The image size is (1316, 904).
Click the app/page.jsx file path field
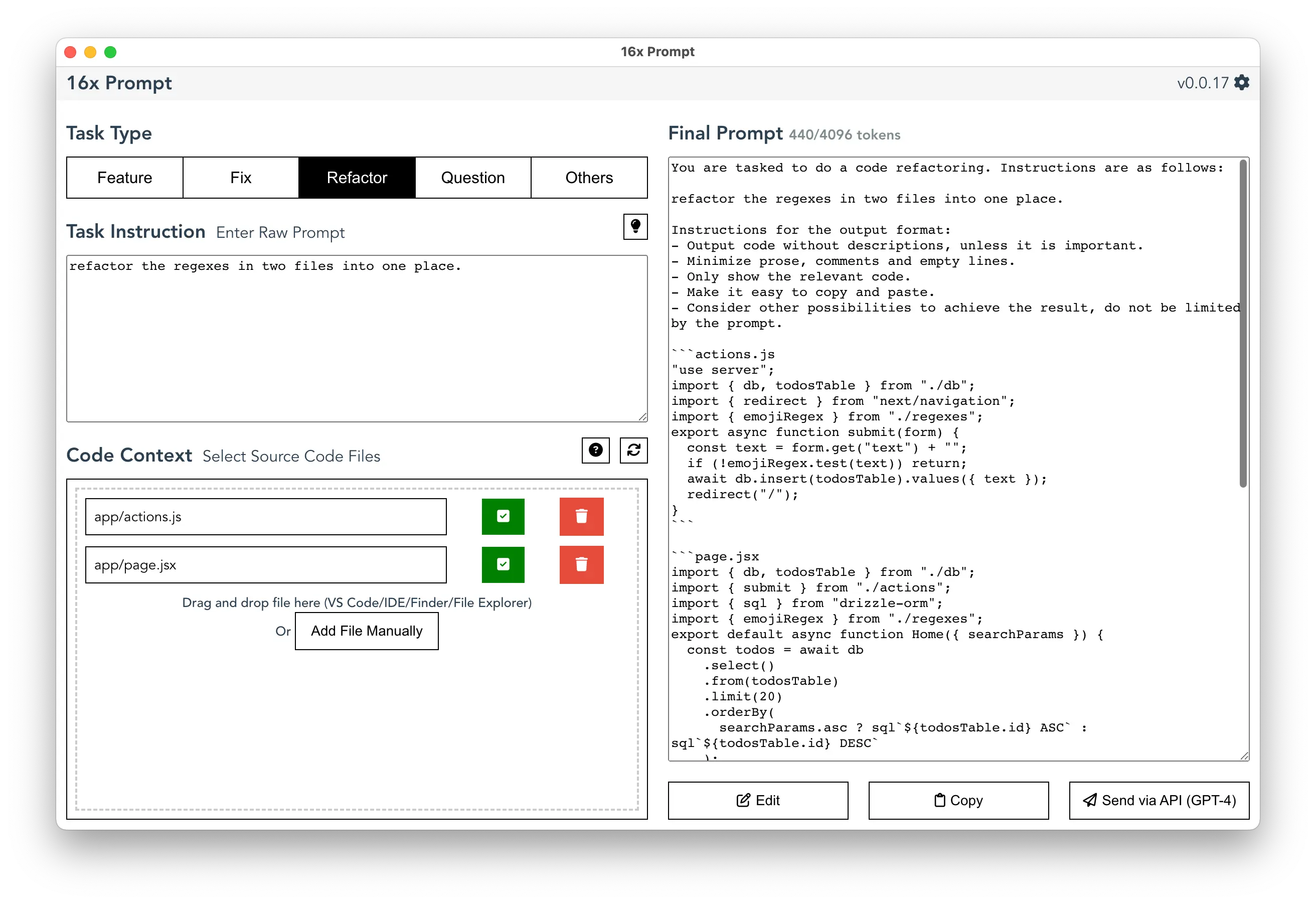(266, 565)
